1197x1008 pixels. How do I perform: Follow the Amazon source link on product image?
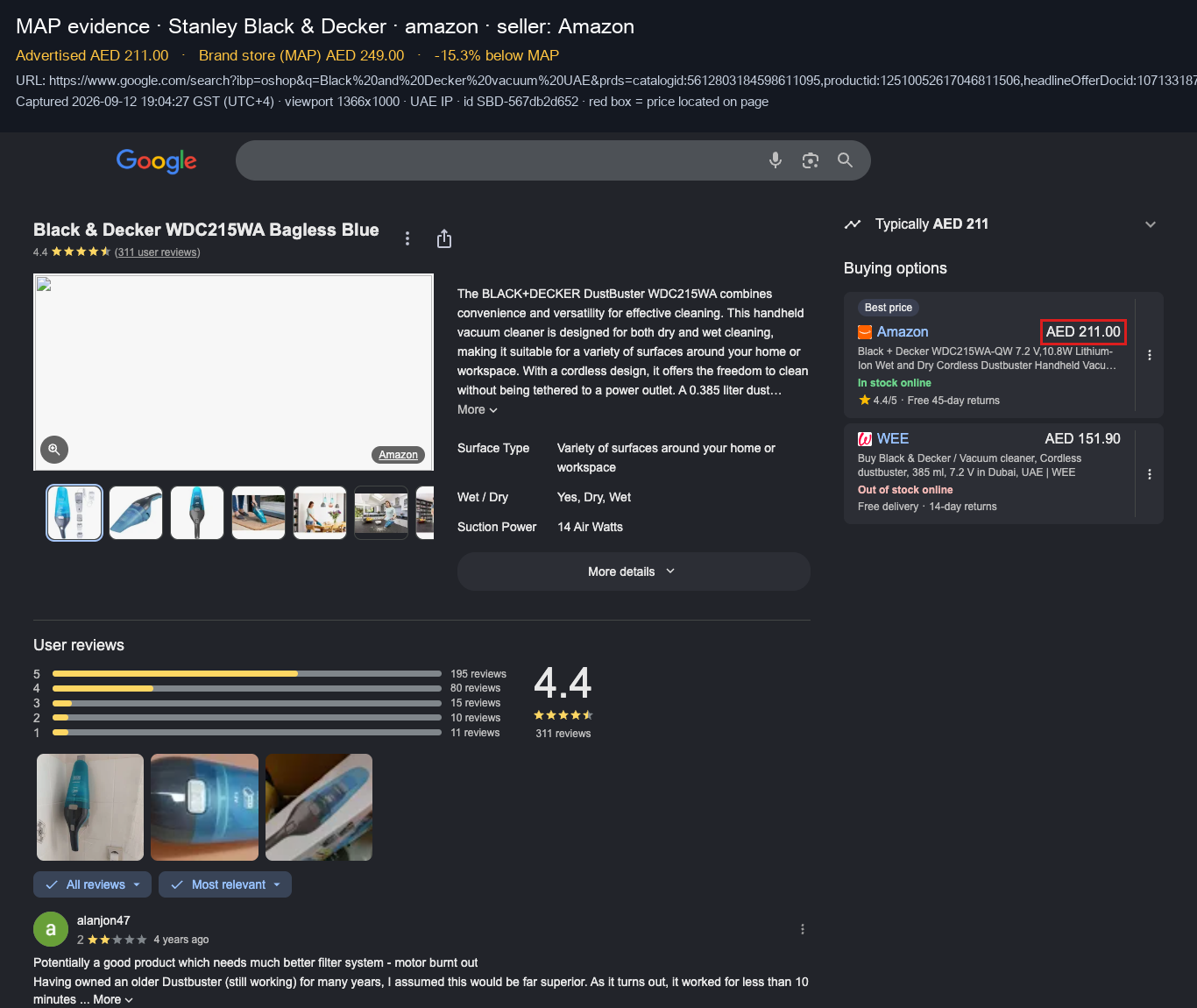[399, 455]
